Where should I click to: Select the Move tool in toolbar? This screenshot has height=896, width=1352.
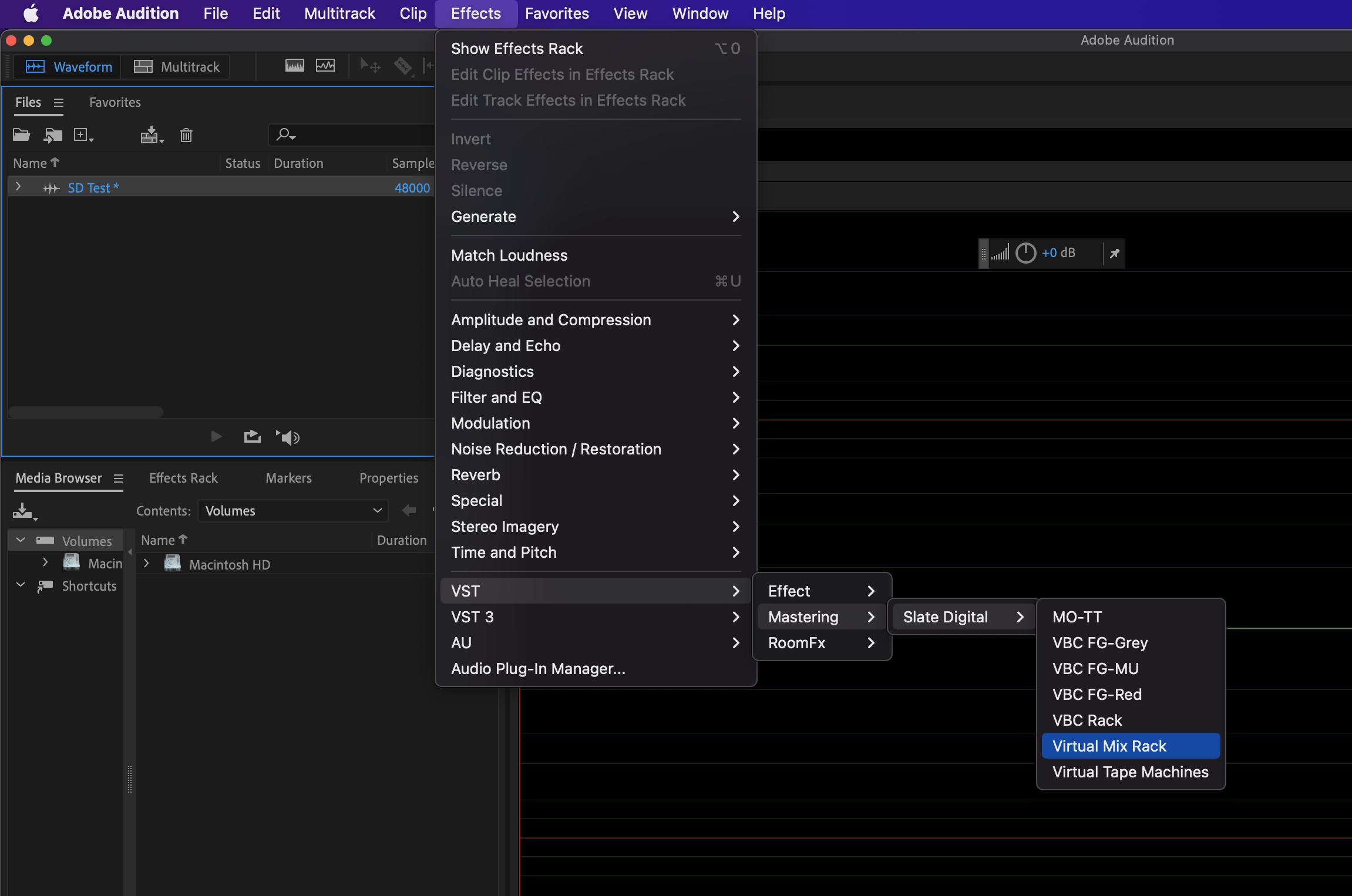click(x=370, y=66)
